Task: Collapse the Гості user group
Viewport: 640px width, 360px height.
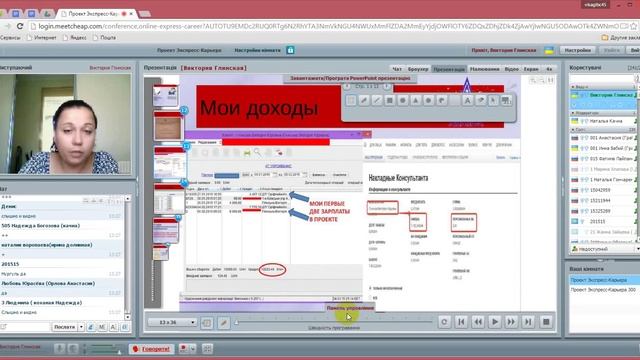Action: 573,129
